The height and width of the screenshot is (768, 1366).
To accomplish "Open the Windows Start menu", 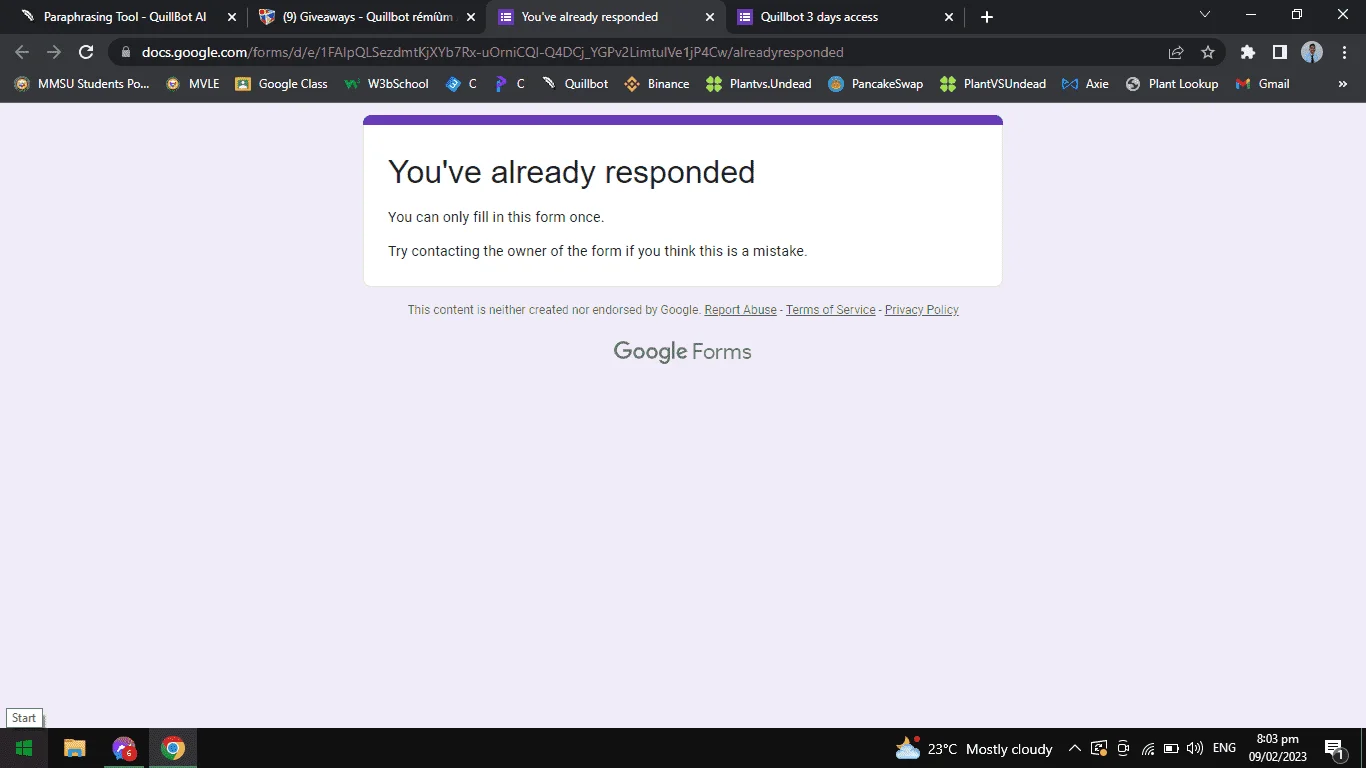I will (24, 748).
